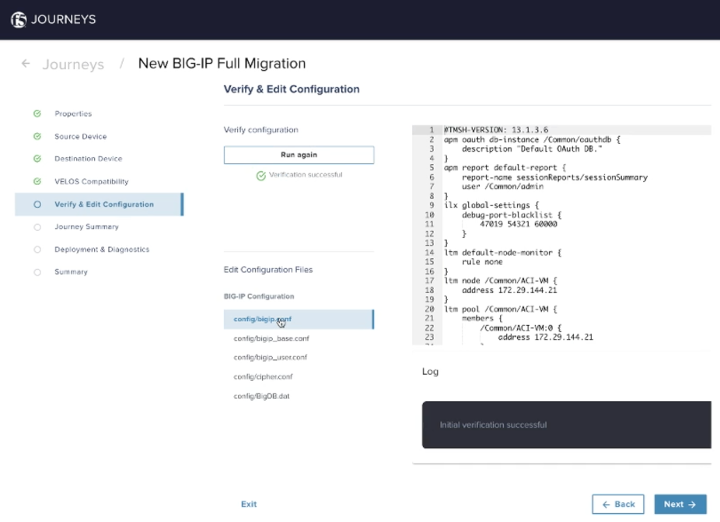Go to the Journeys breadcrumb link

point(73,64)
